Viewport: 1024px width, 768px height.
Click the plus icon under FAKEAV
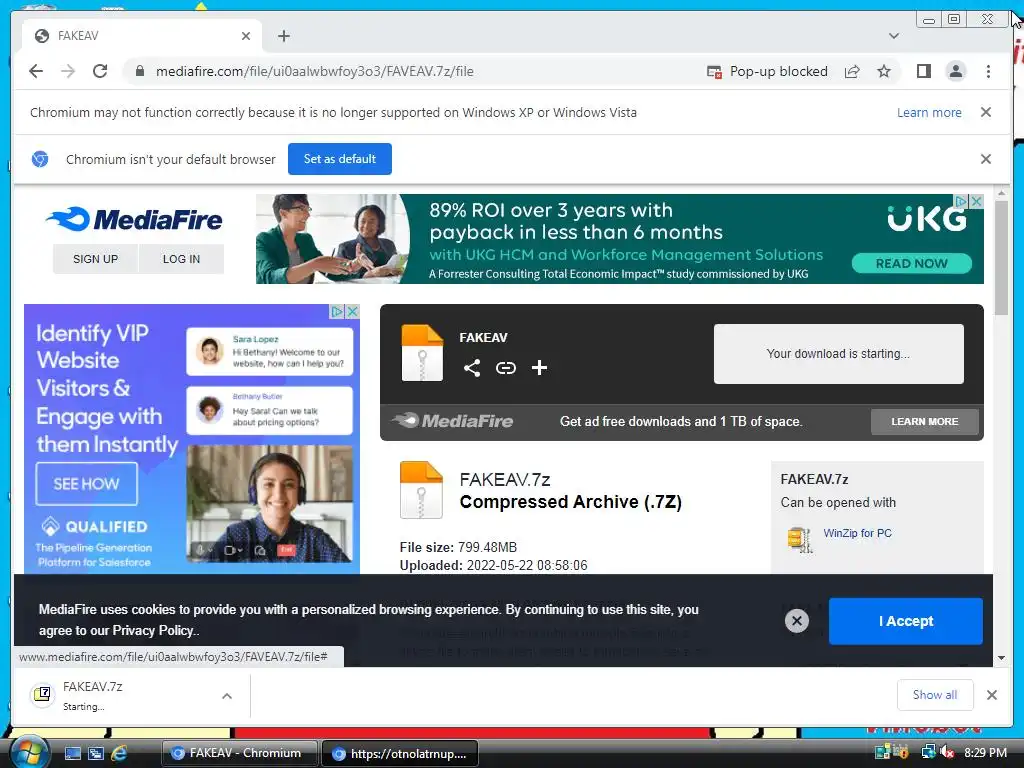[539, 368]
